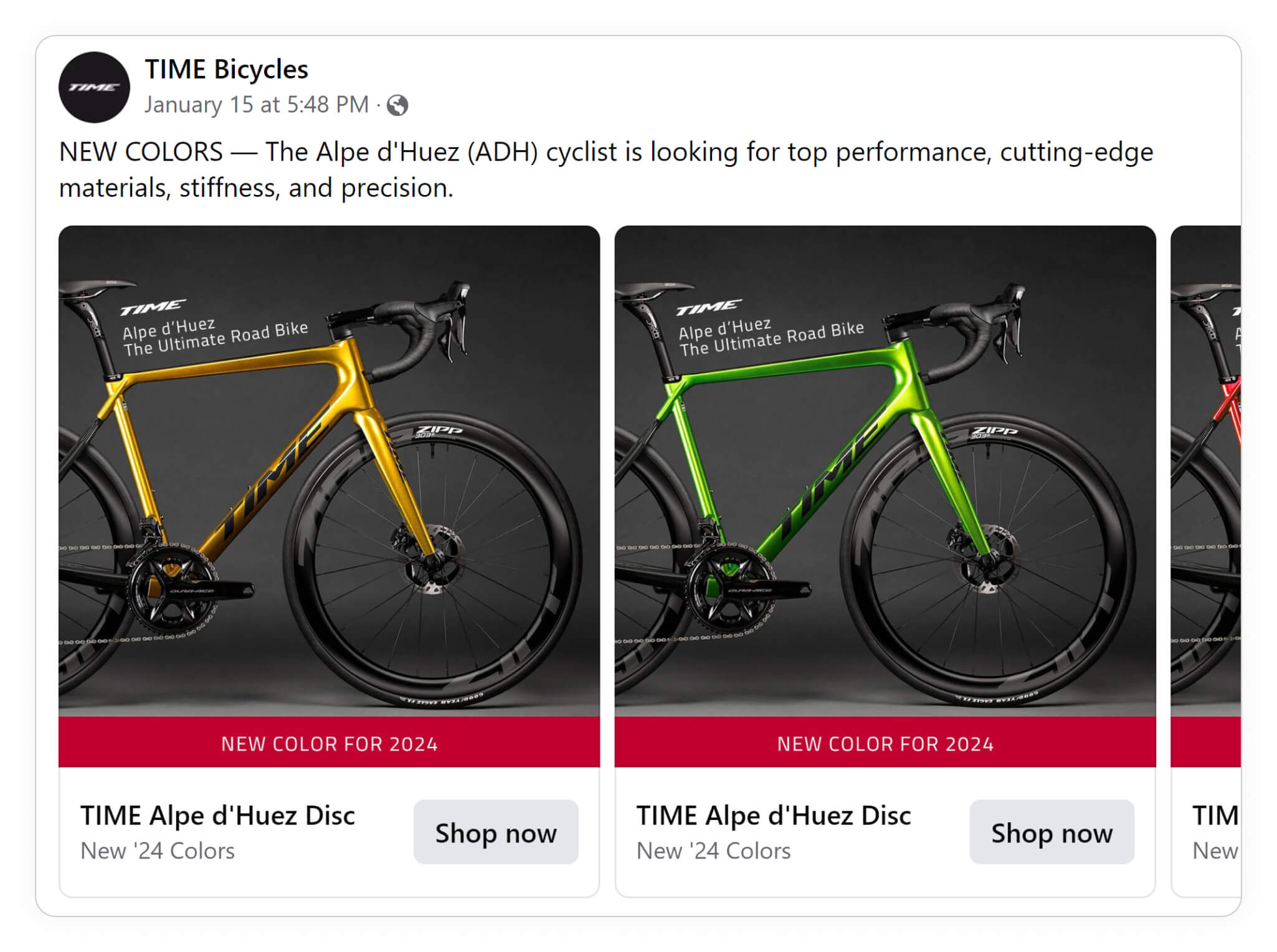
Task: Open the TIME Bicycles page name link
Action: (x=226, y=69)
